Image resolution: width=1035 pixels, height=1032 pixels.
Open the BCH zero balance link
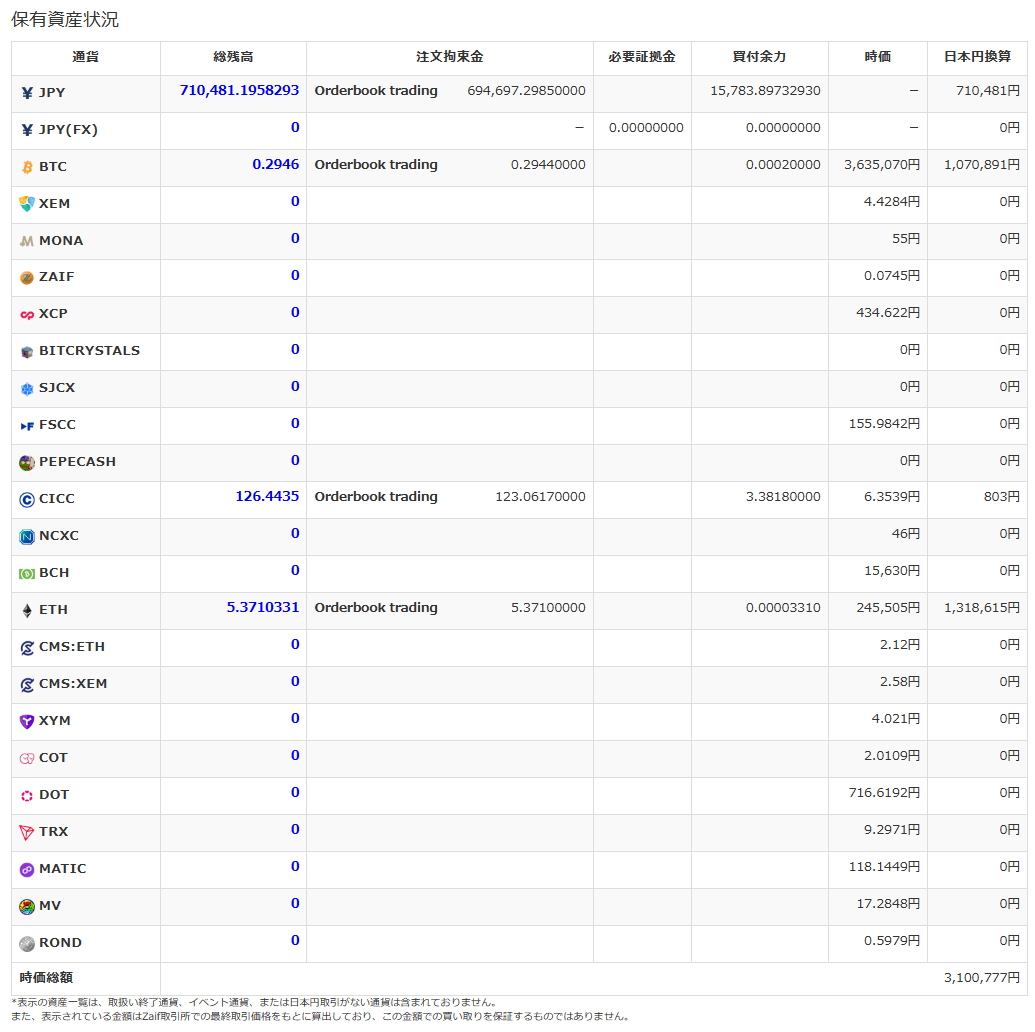(x=295, y=570)
